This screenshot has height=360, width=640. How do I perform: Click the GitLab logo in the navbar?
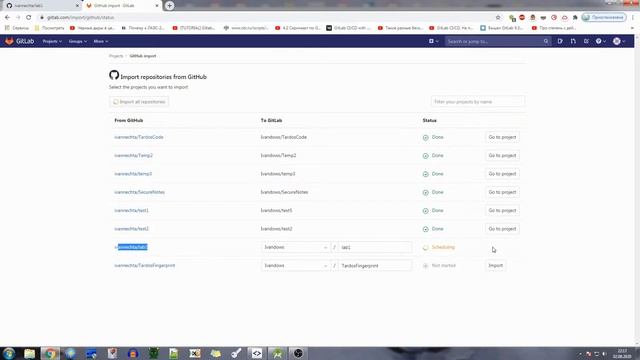coord(19,41)
